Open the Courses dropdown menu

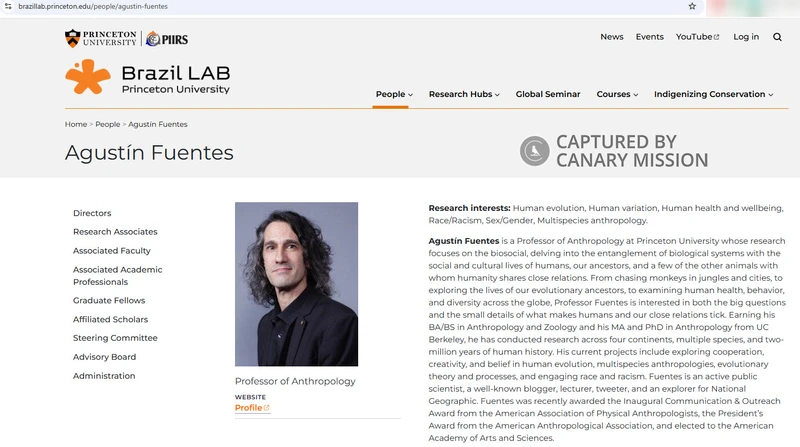(x=617, y=94)
